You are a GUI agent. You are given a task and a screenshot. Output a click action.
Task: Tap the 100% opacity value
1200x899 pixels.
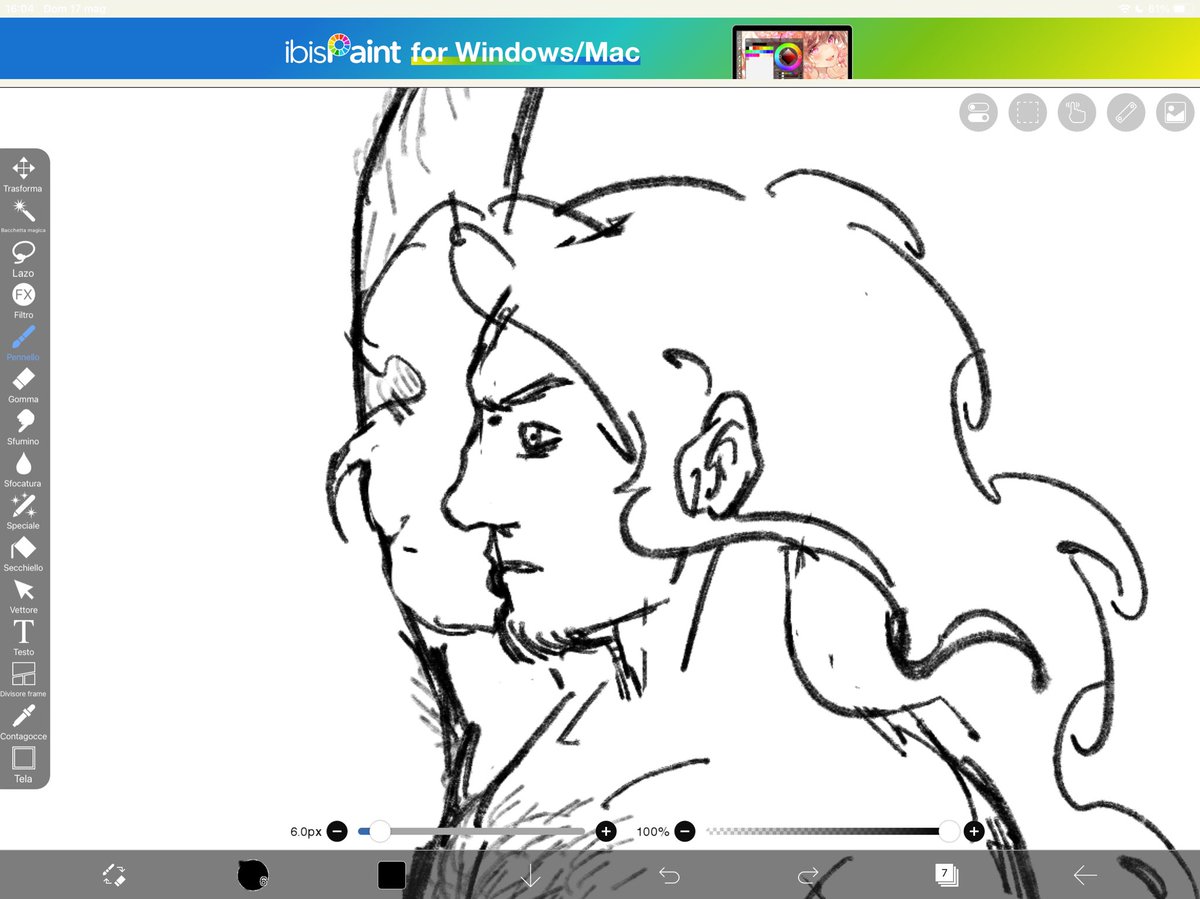coord(653,831)
